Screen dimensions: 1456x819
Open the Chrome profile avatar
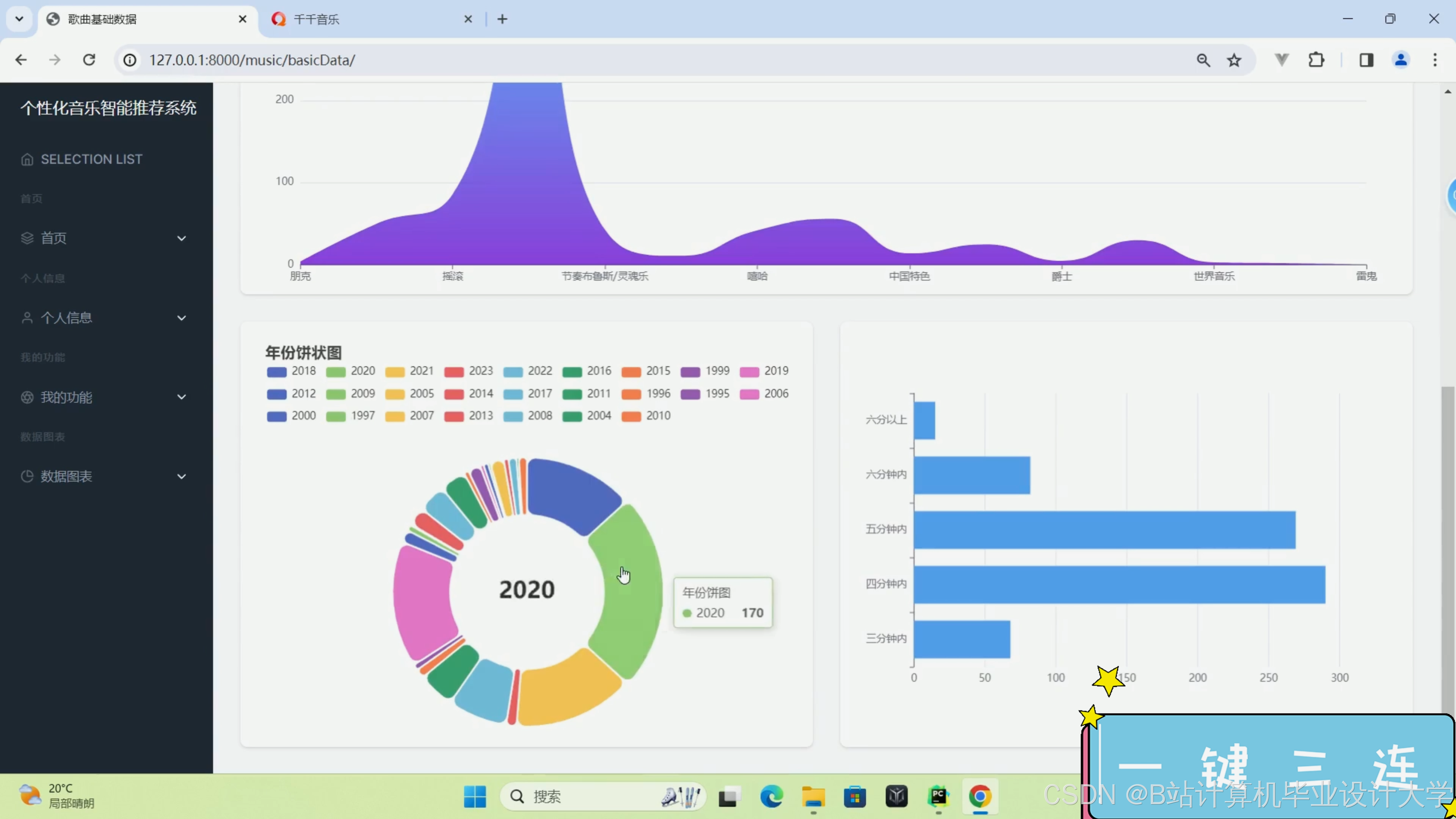click(x=1401, y=60)
